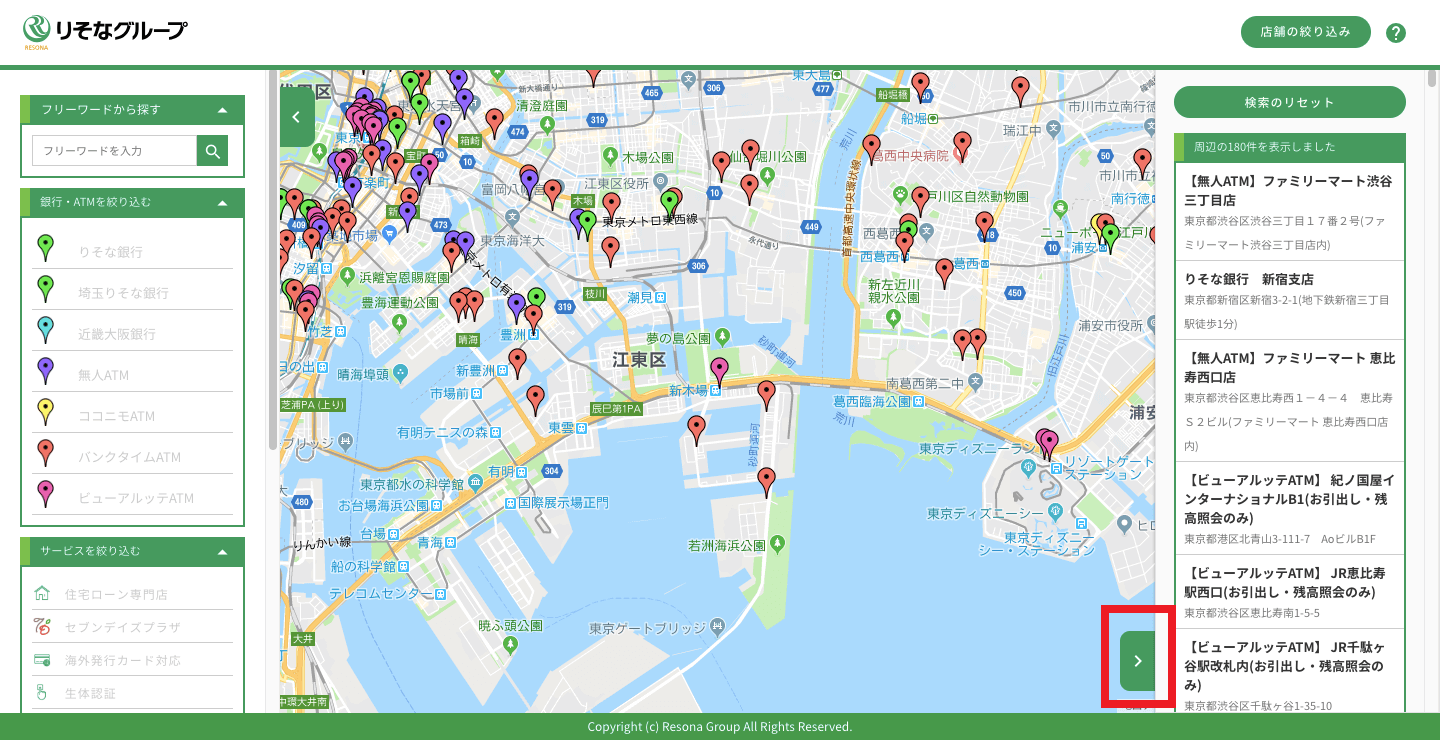Click the 埼玉りそな銀行 pin icon
1440x740 pixels.
pos(45,288)
